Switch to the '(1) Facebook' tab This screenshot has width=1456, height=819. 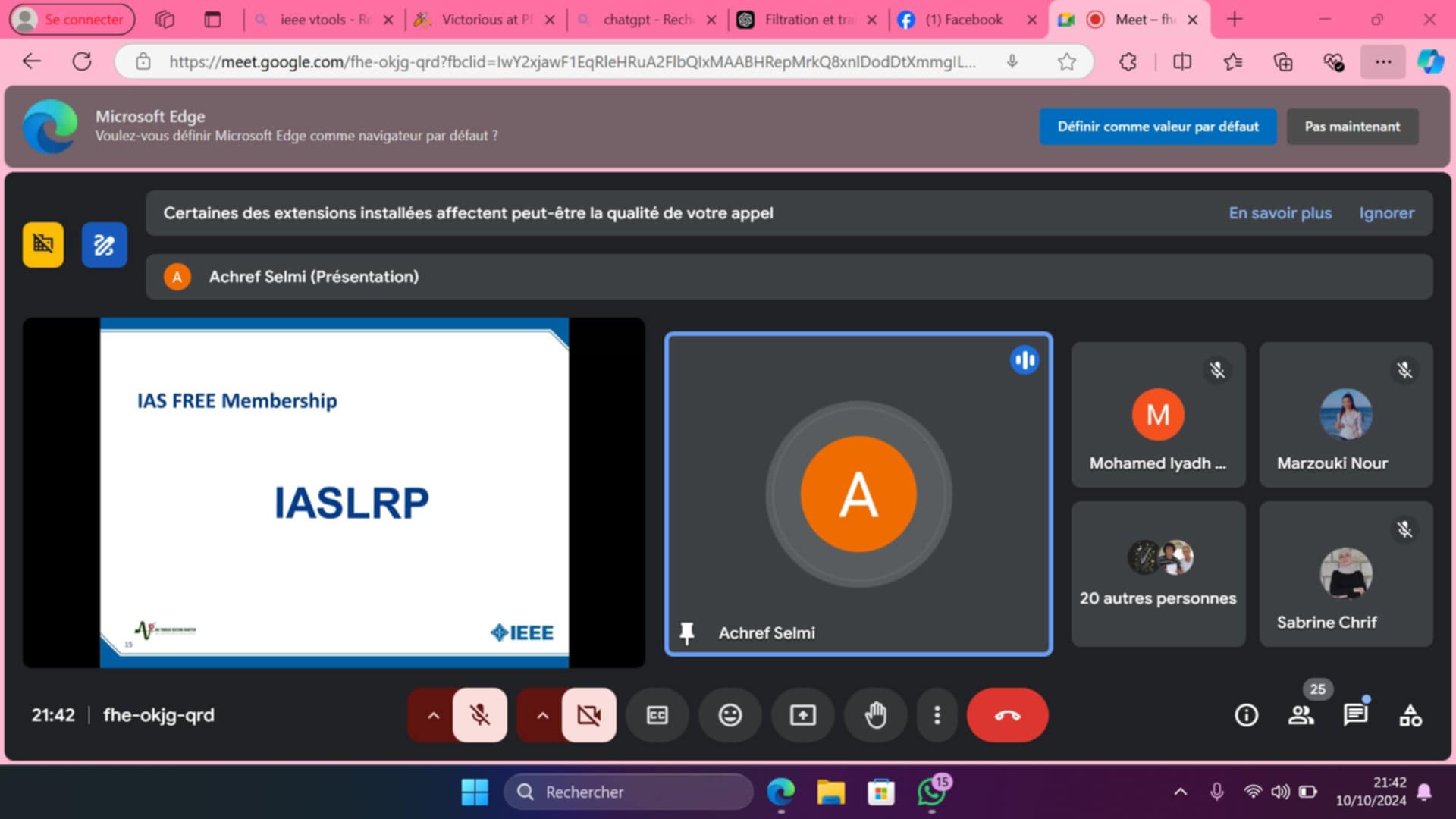pyautogui.click(x=963, y=20)
